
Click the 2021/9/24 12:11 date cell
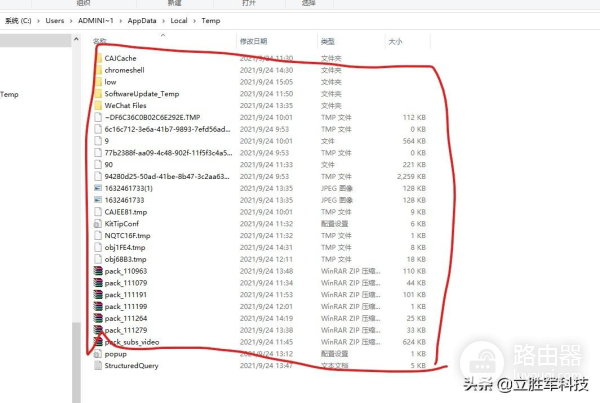coord(266,259)
